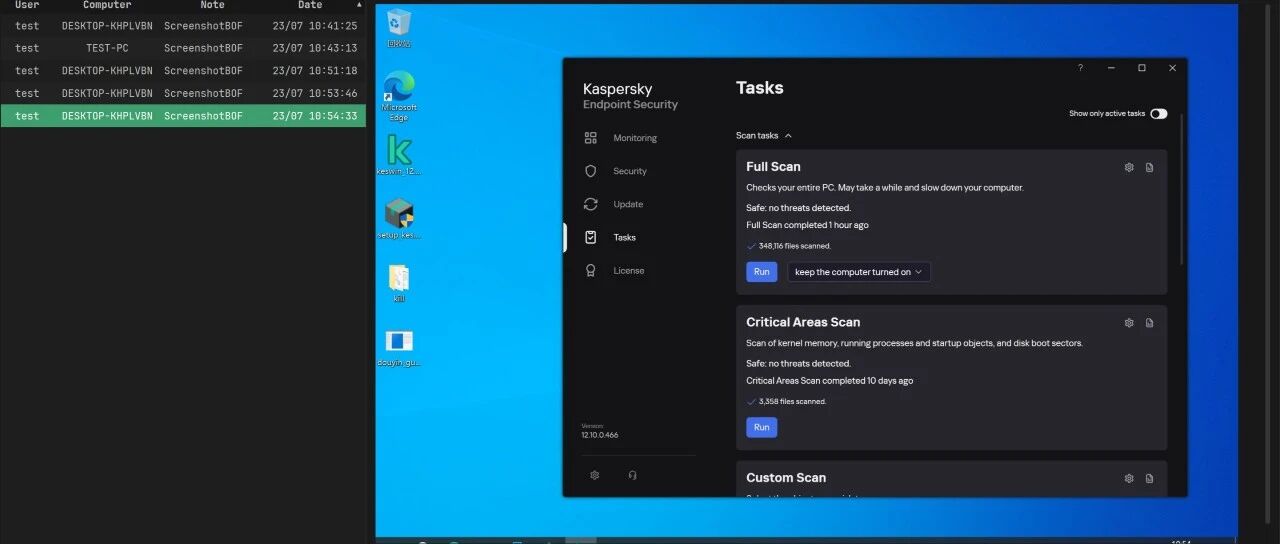The width and height of the screenshot is (1280, 544).
Task: Click the Recycle Bin desktop icon
Action: tap(399, 27)
